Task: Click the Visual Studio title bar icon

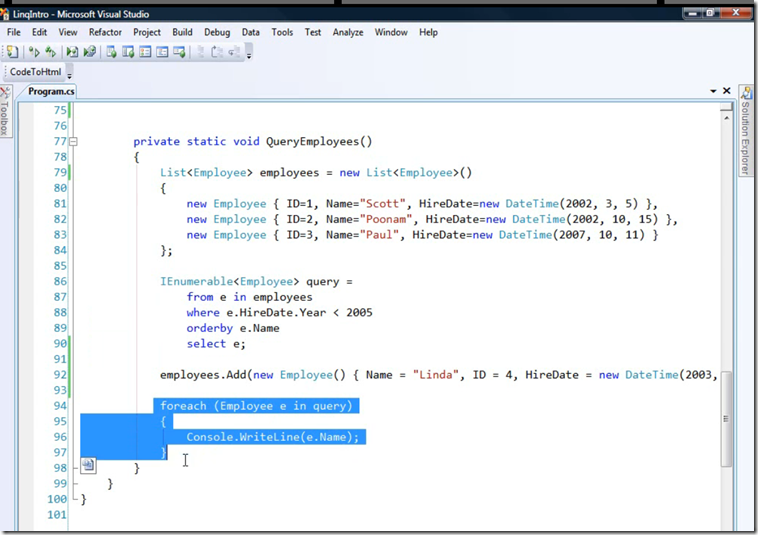Action: pyautogui.click(x=5, y=14)
